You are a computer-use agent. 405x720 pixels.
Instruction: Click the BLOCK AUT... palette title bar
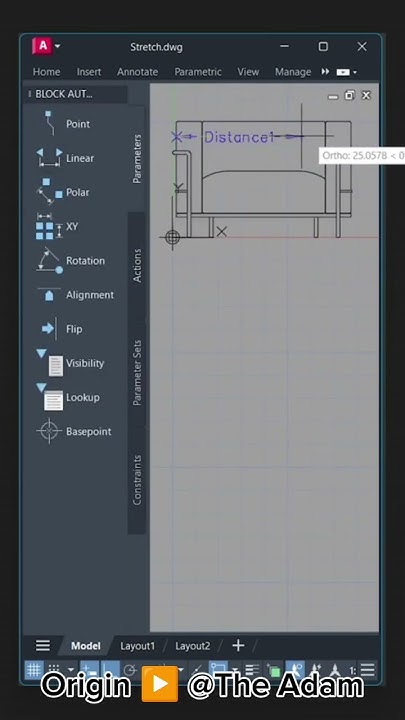[x=76, y=94]
